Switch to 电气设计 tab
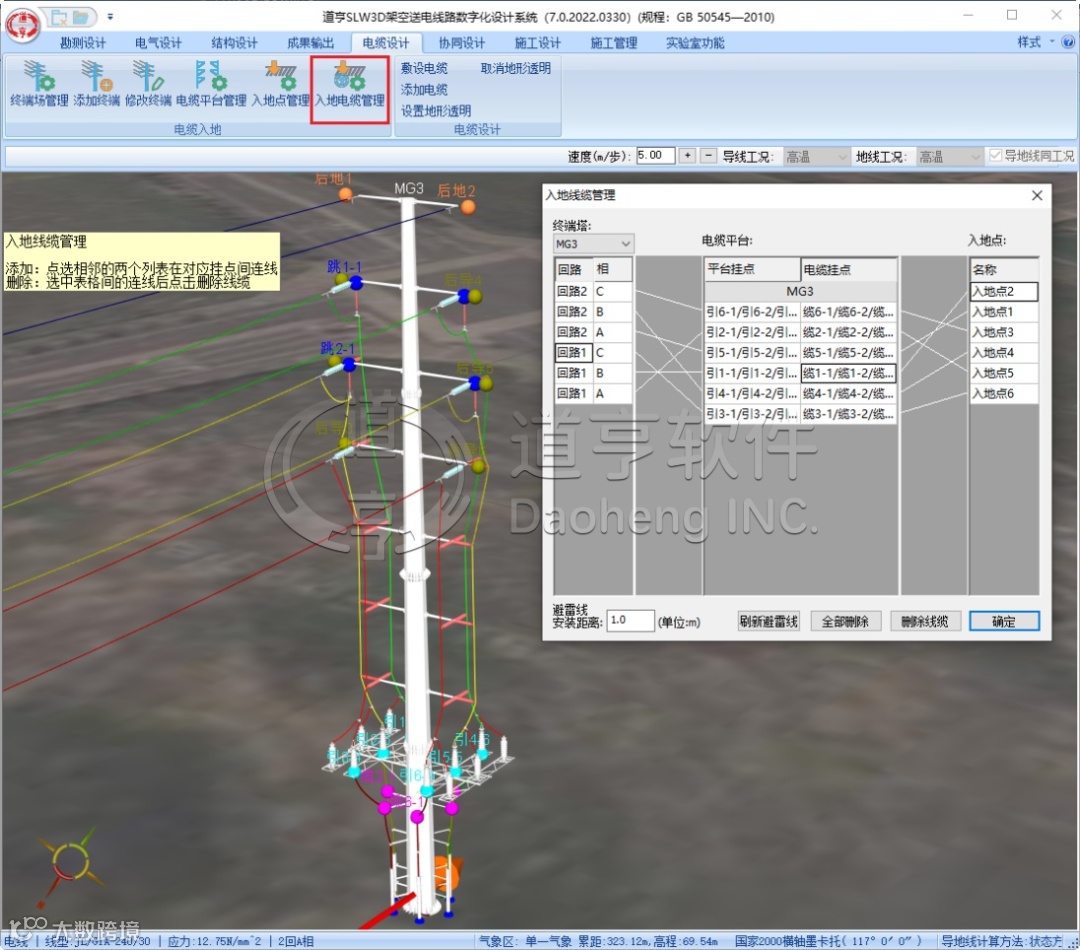Image resolution: width=1080 pixels, height=950 pixels. click(158, 43)
